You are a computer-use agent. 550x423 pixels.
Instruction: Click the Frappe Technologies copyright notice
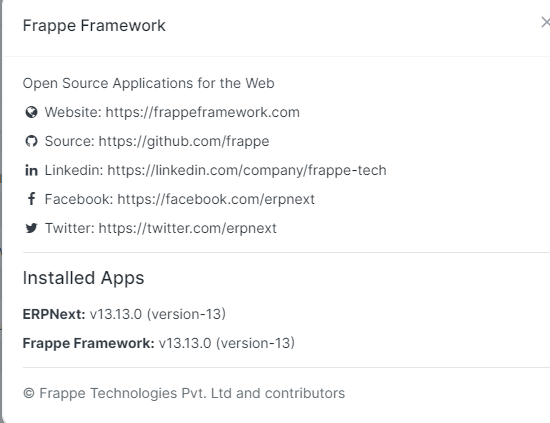point(184,394)
